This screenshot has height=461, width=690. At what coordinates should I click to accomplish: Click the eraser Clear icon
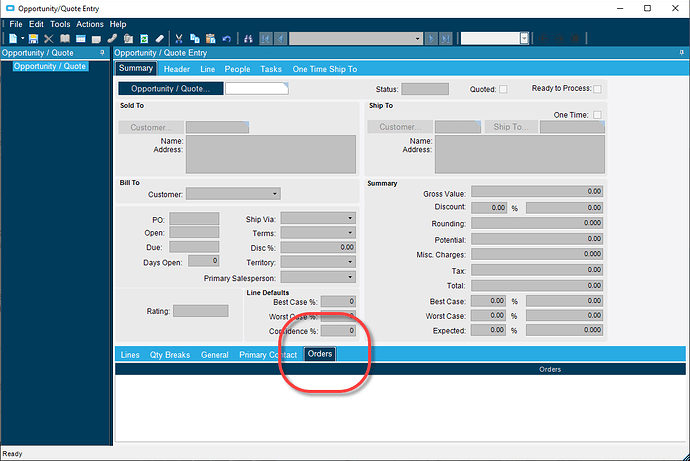(x=160, y=39)
